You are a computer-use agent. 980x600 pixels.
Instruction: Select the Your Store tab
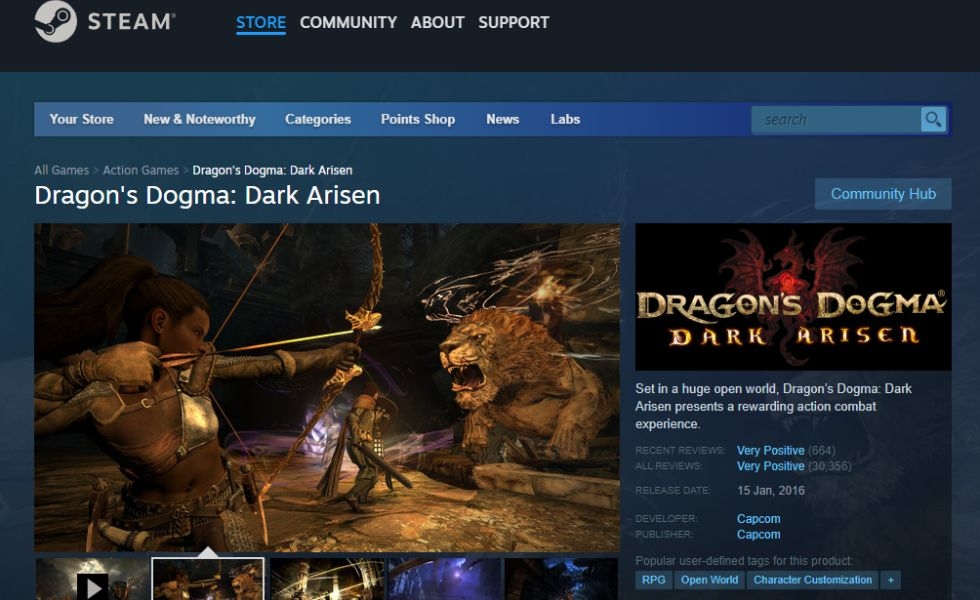pos(81,119)
